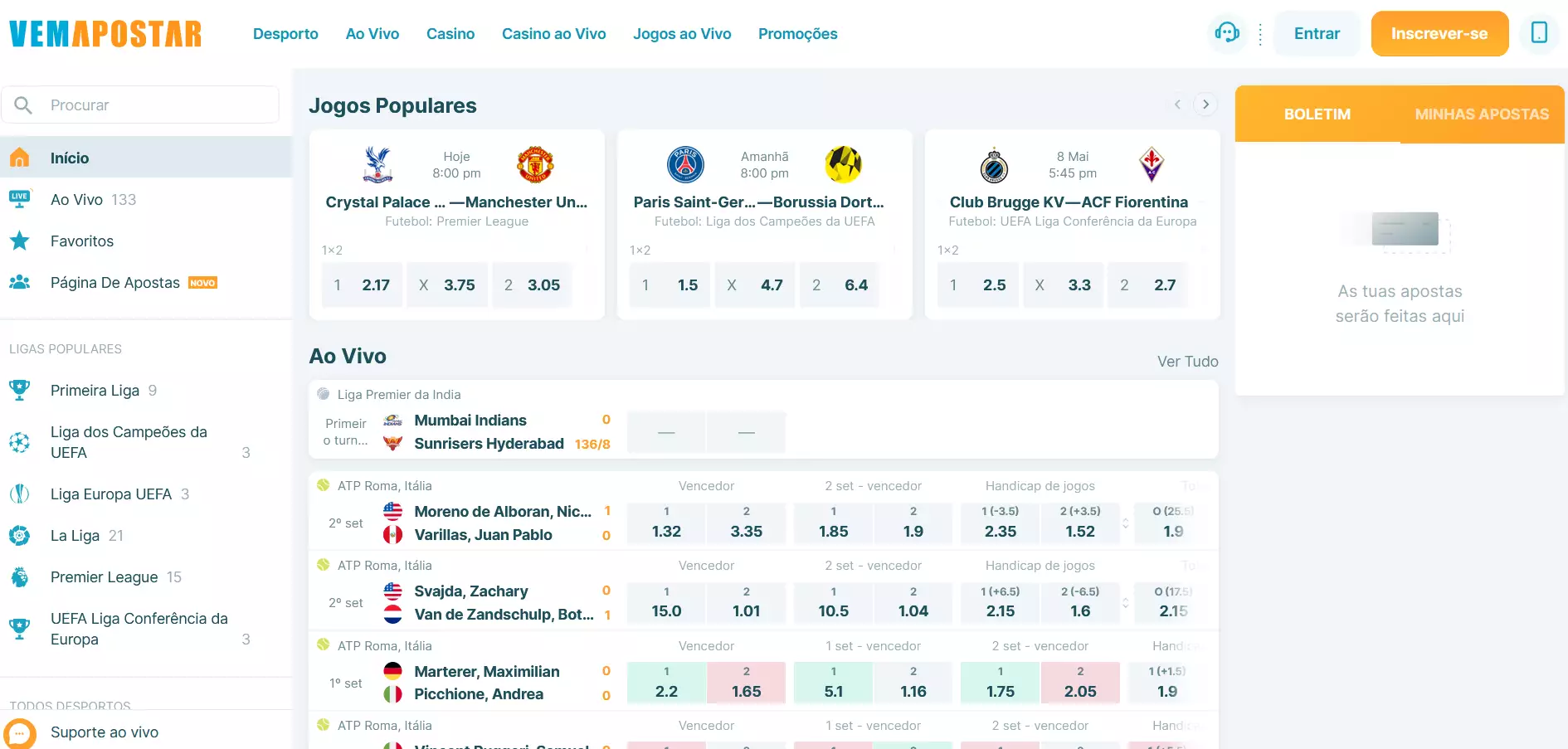Select odds 2.17 for Crystal Palace win
The height and width of the screenshot is (749, 1568).
[362, 285]
